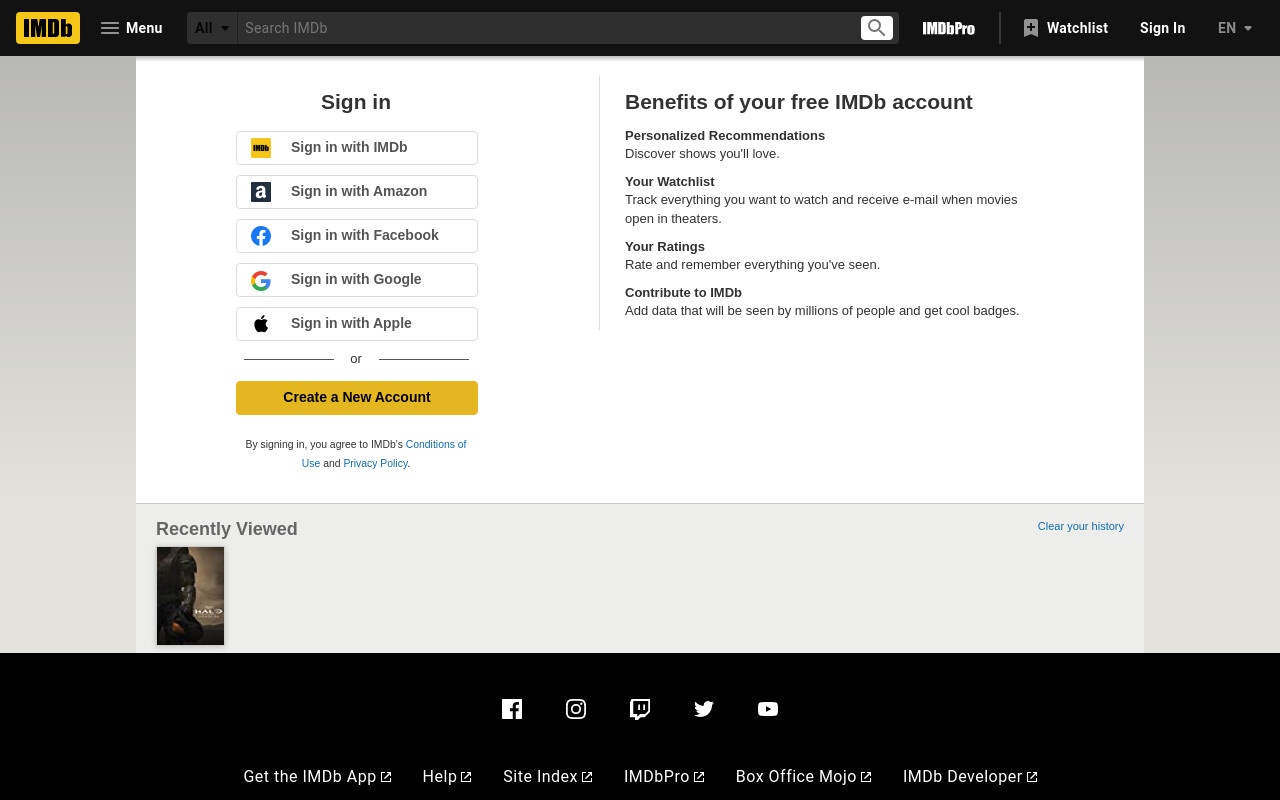
Task: Open the IMDbPro footer link
Action: coord(664,777)
